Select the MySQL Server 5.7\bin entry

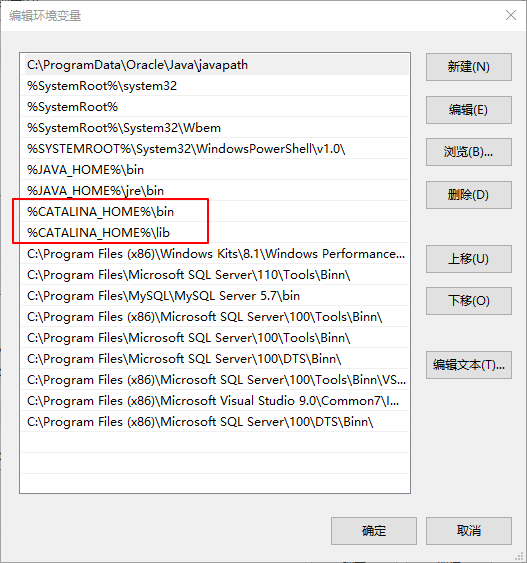pos(215,296)
